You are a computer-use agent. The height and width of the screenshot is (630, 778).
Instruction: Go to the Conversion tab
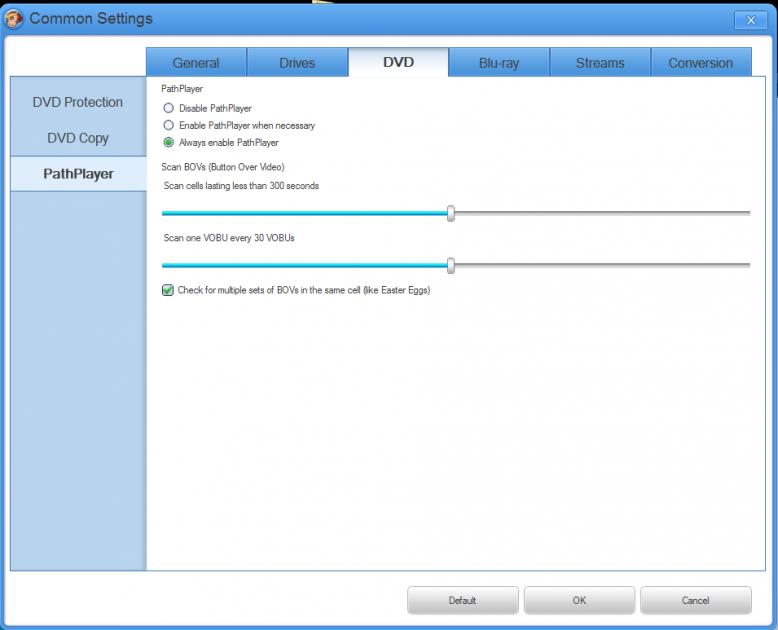pyautogui.click(x=701, y=63)
